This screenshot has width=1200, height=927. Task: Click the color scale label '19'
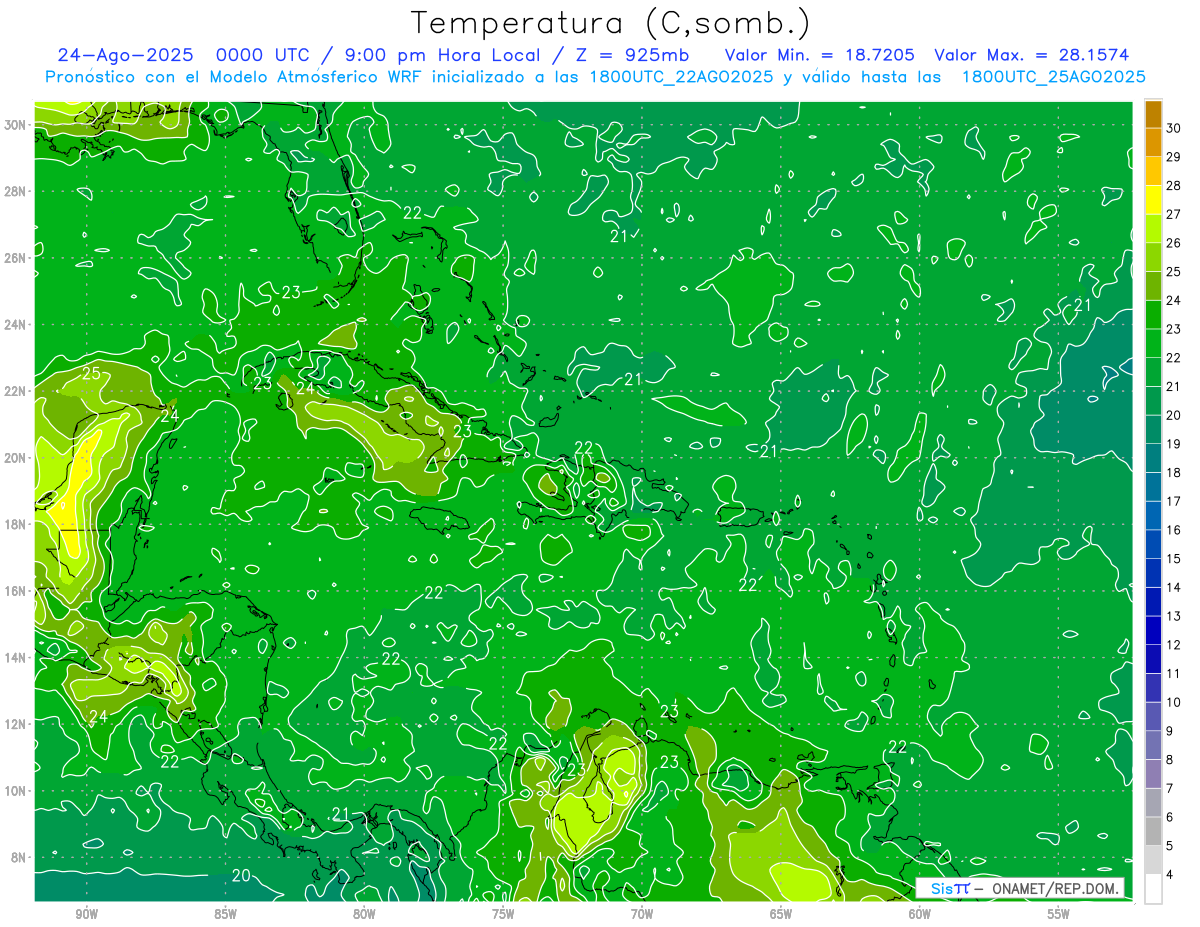coord(1173,444)
